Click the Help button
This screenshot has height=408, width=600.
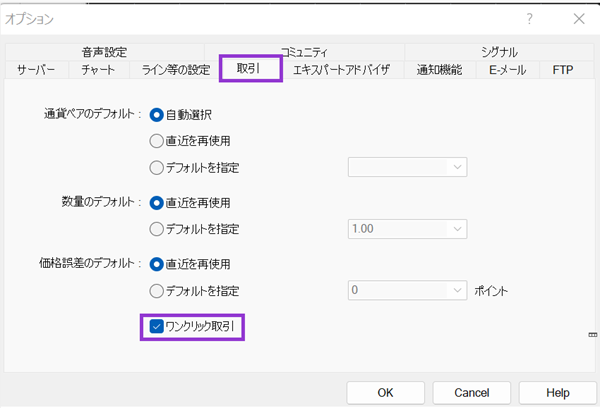558,393
